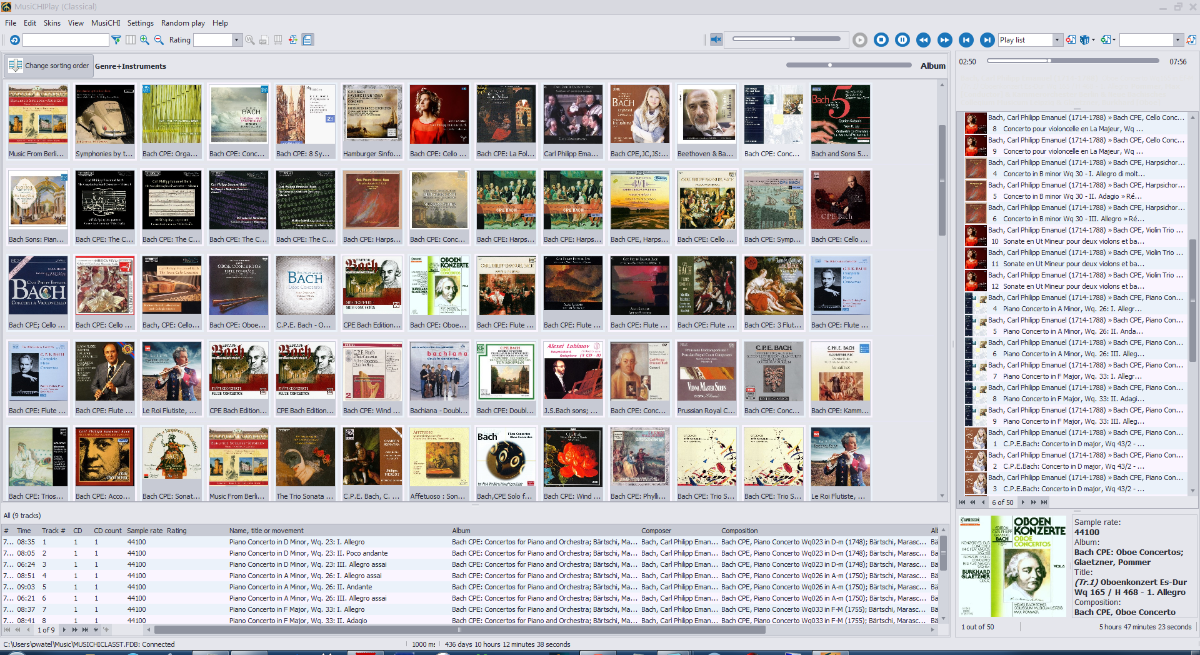The image size is (1200, 655).
Task: Open the Settings menu
Action: pos(140,22)
